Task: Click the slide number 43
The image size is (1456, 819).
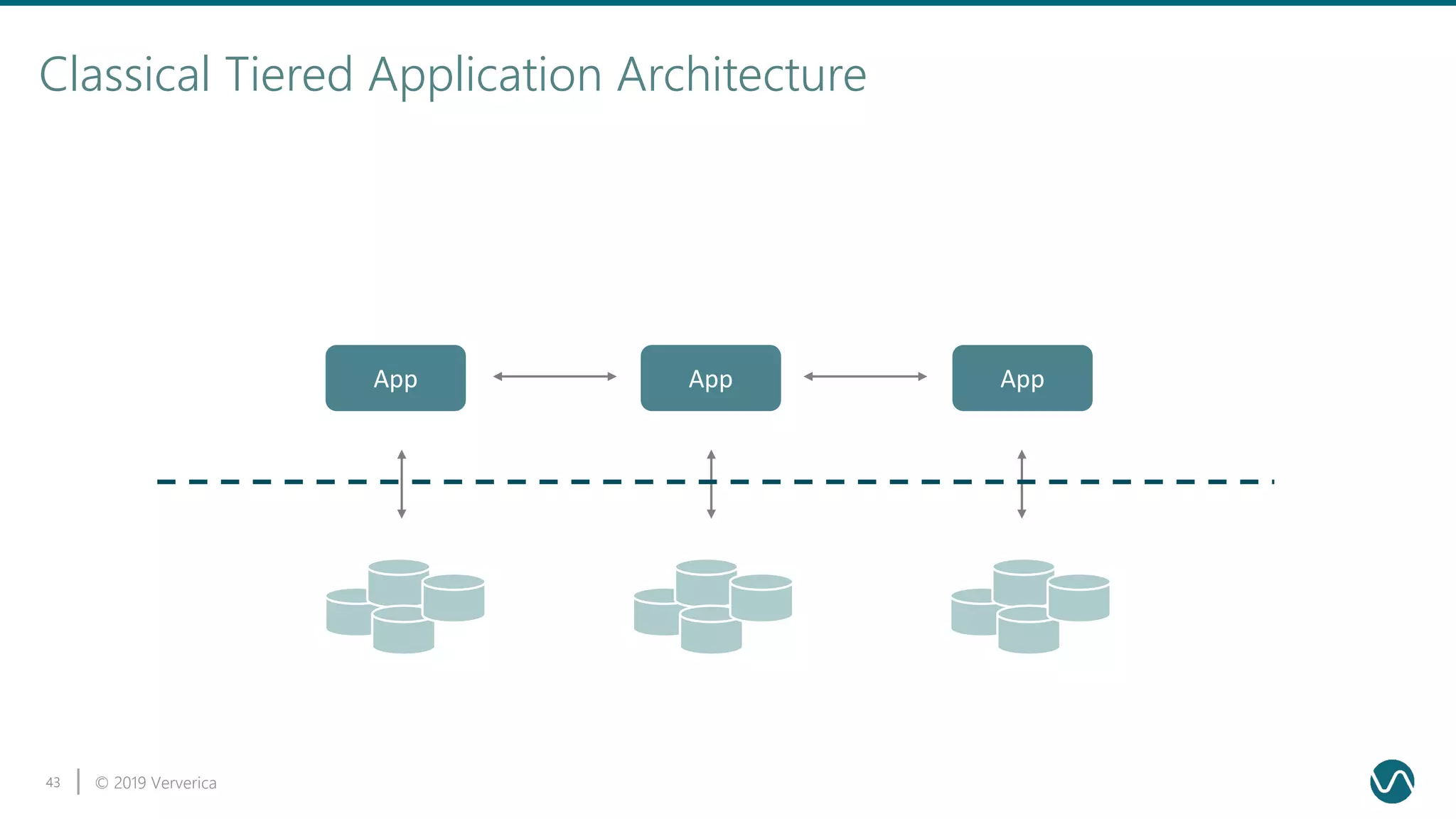Action: [53, 783]
